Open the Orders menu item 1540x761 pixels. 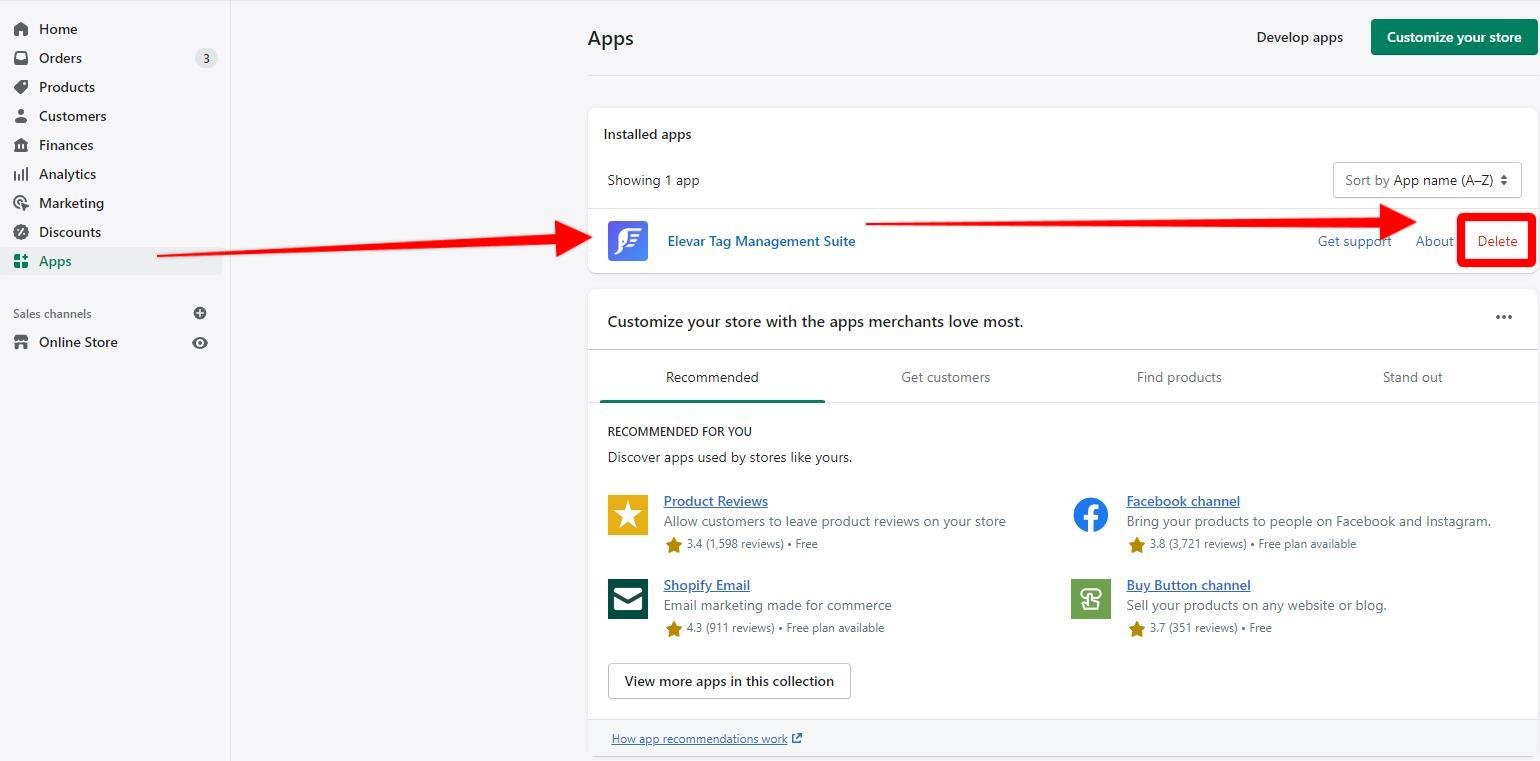coord(60,58)
